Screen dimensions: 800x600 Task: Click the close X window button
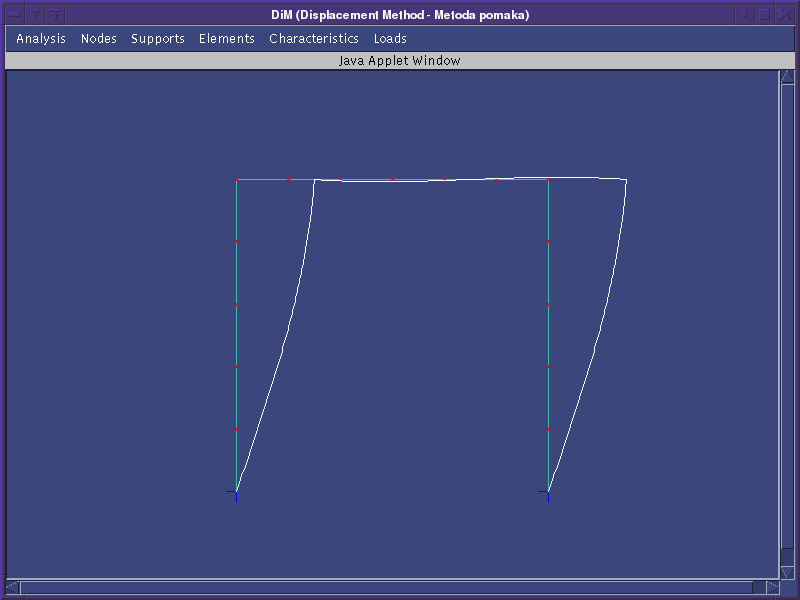(x=784, y=14)
